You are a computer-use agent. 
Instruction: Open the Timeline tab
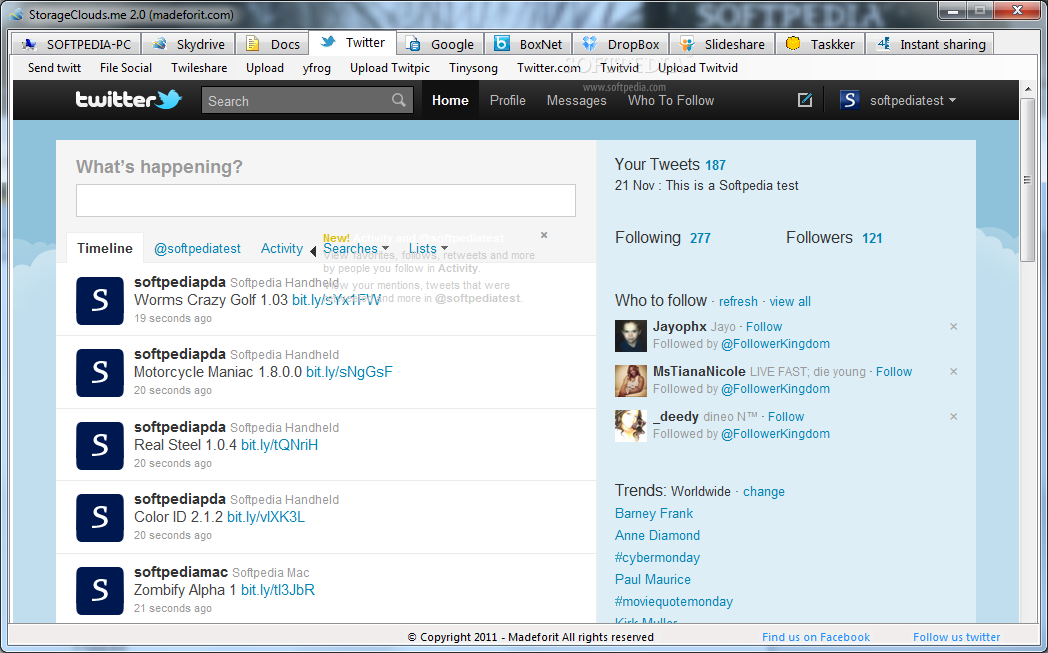[x=105, y=249]
